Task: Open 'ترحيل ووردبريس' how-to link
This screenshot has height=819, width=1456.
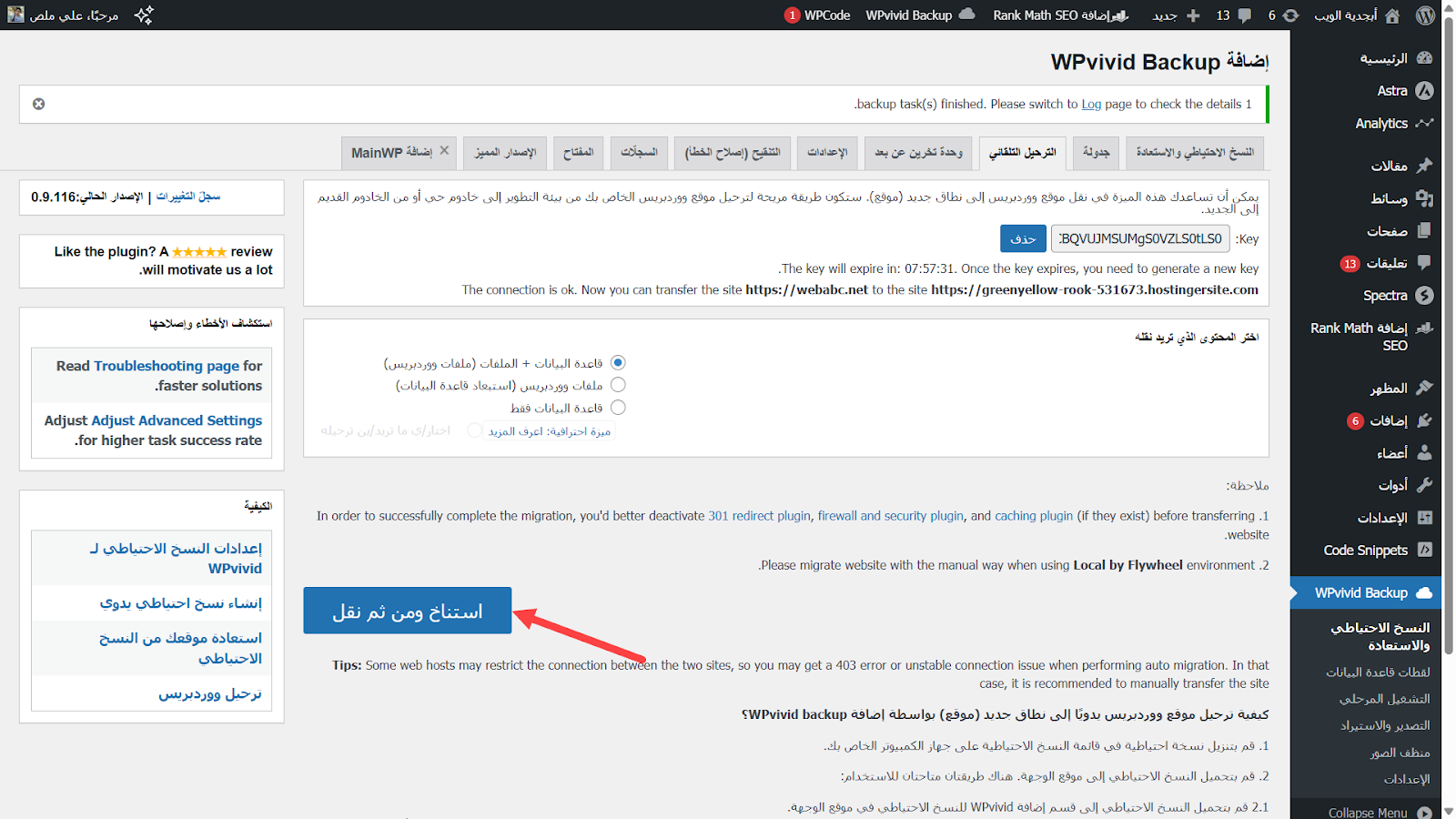Action: click(210, 693)
